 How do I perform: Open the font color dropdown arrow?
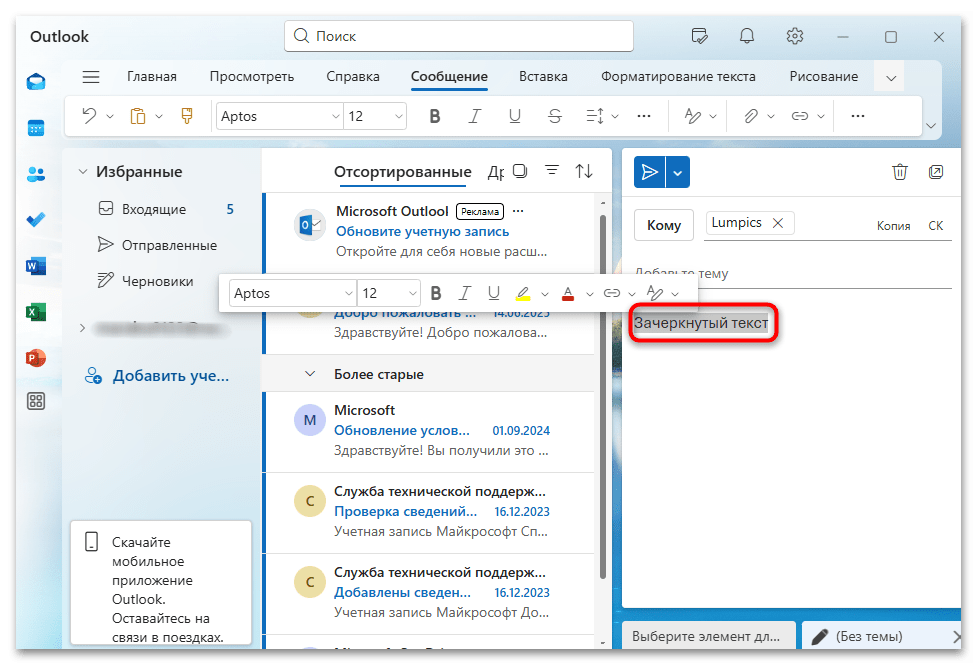[589, 294]
